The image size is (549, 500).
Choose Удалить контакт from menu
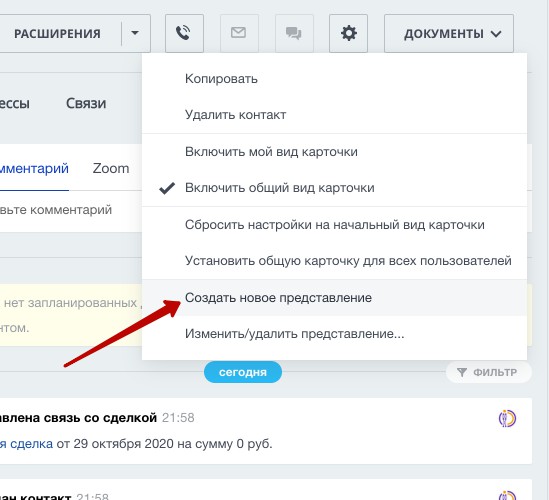pyautogui.click(x=334, y=115)
